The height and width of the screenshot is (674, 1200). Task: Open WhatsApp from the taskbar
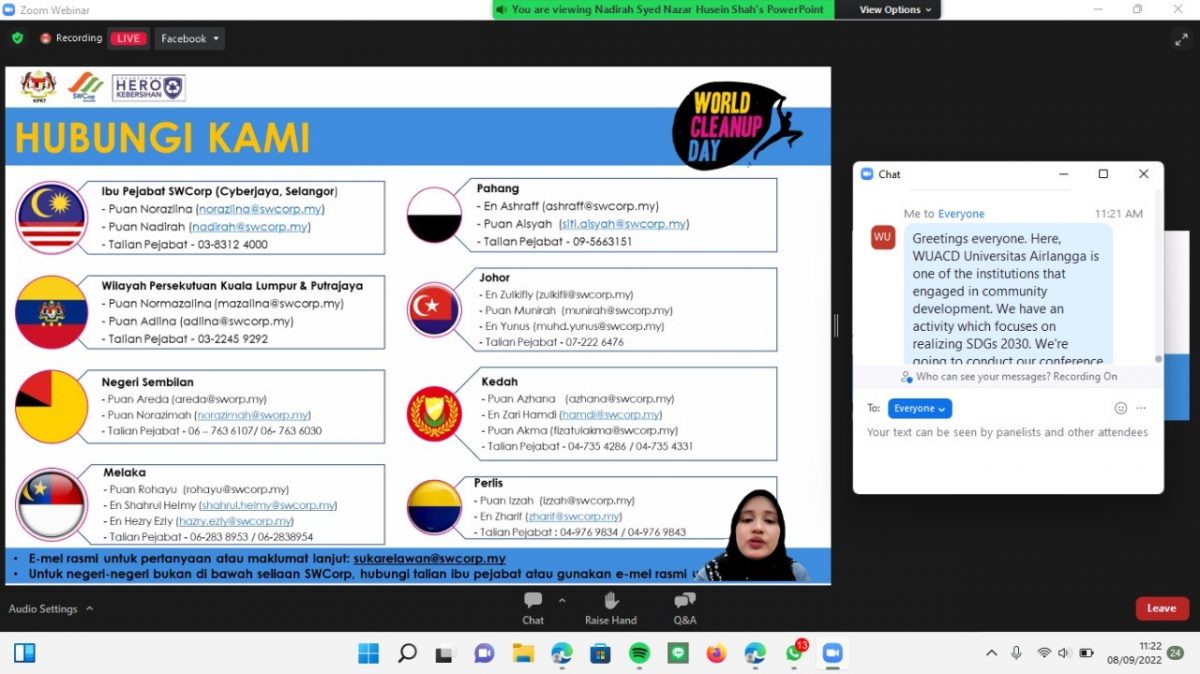click(x=794, y=653)
